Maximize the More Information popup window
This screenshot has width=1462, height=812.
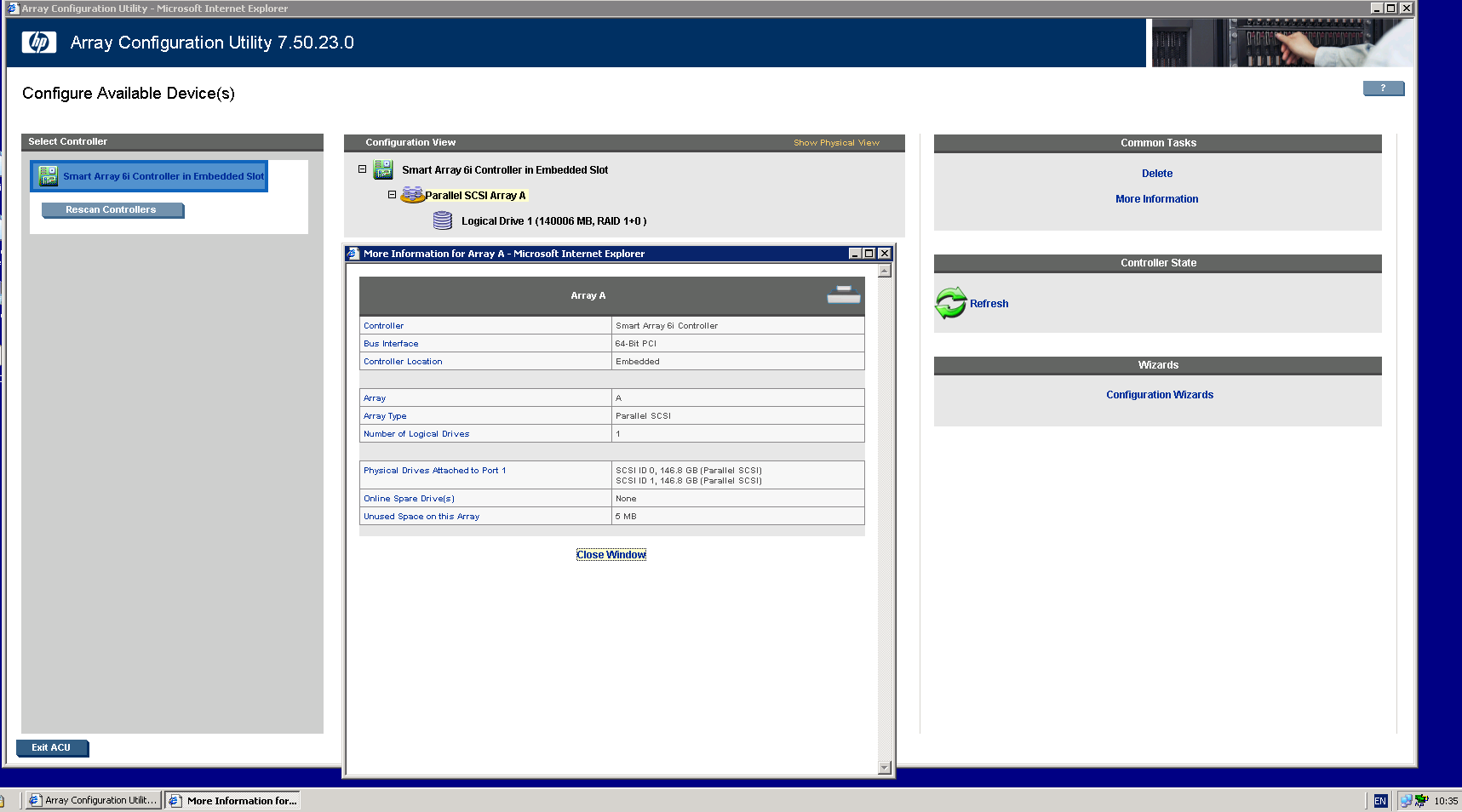869,254
